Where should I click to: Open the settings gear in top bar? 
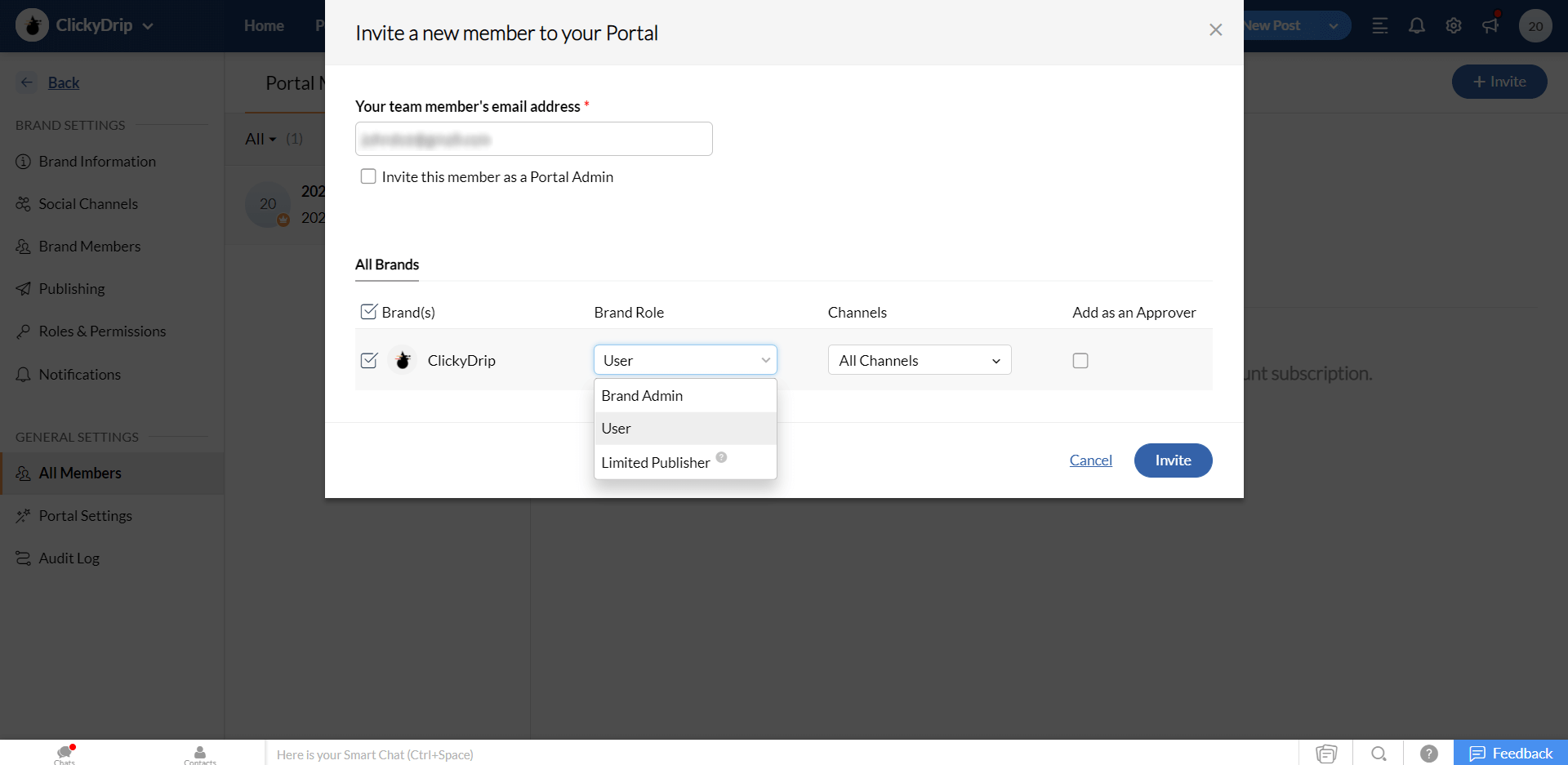point(1454,26)
